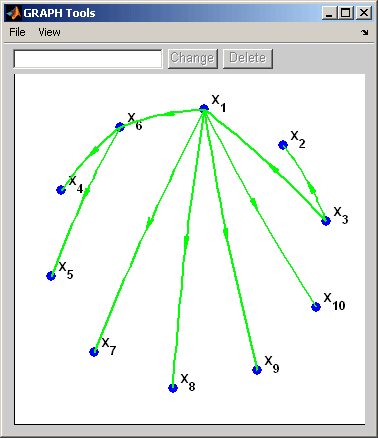Click the arrowhead on the X2–X3 edge

pyautogui.click(x=312, y=188)
